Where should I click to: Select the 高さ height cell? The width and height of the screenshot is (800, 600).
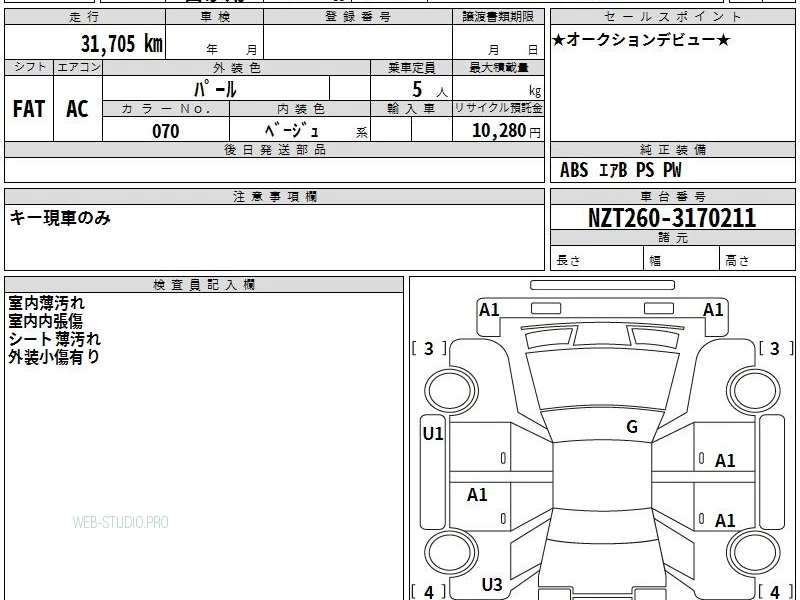pos(757,260)
